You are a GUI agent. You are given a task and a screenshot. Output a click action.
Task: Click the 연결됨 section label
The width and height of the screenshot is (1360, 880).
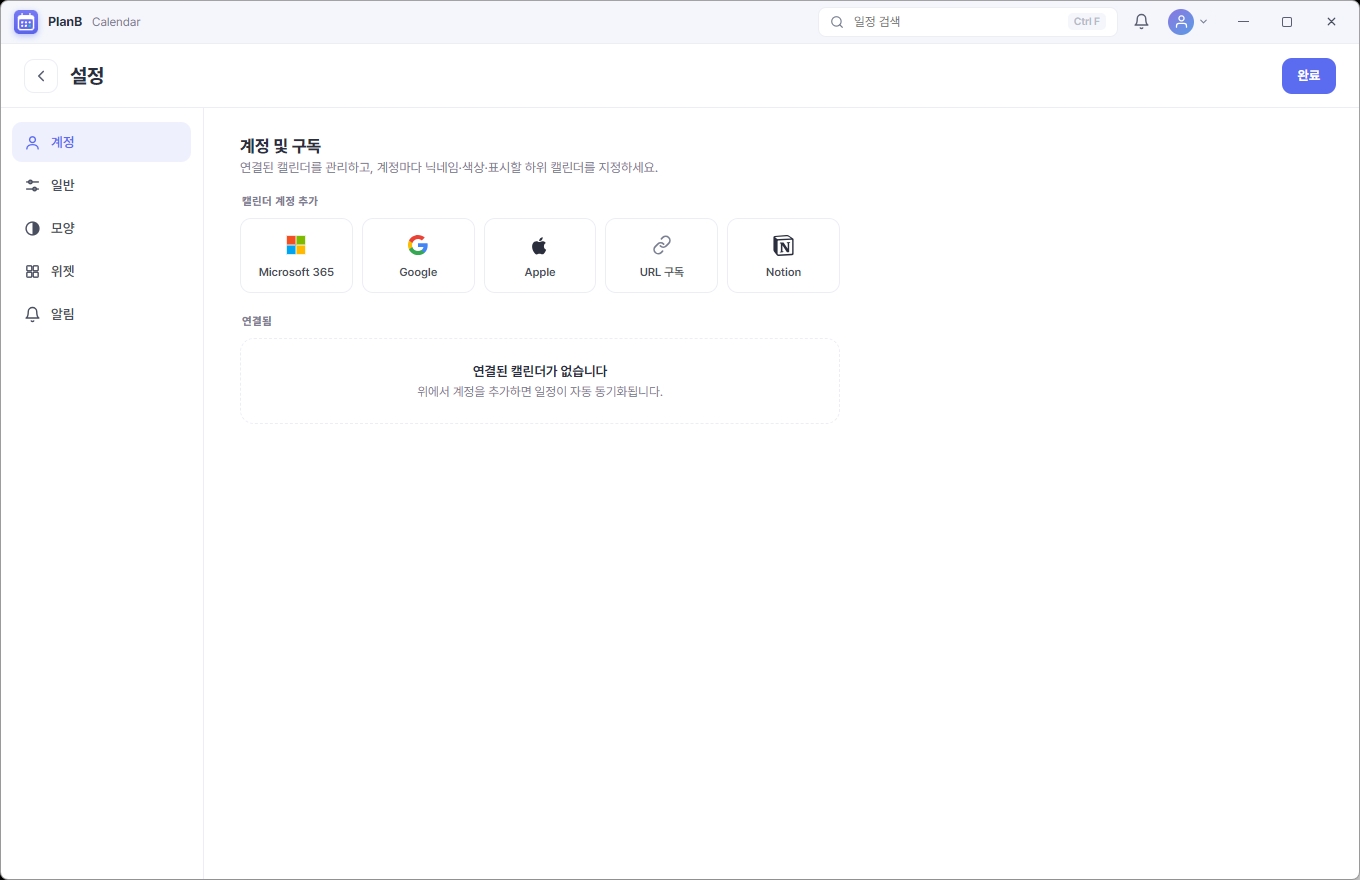pos(256,321)
